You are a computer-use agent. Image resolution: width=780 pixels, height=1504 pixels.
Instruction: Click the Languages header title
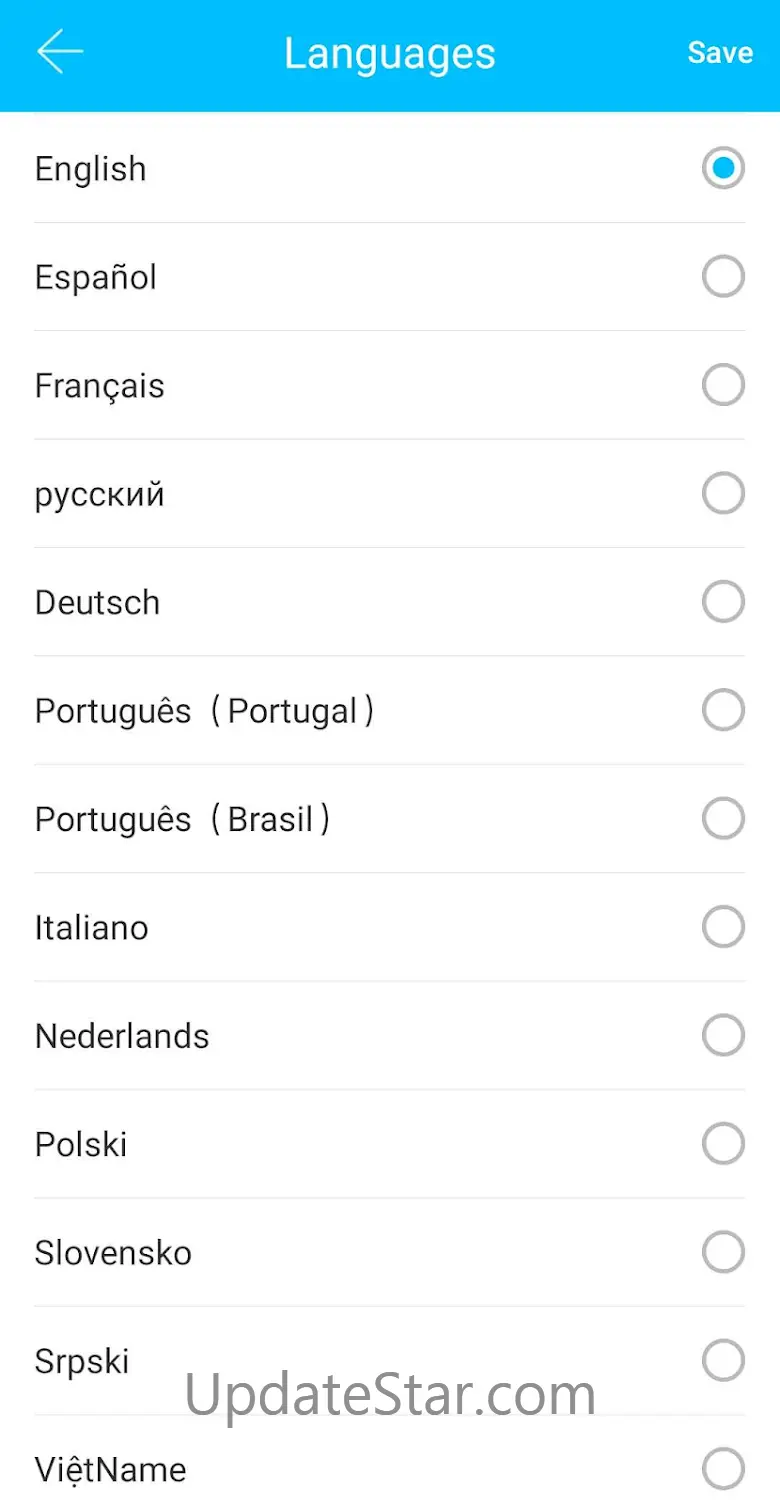tap(389, 53)
